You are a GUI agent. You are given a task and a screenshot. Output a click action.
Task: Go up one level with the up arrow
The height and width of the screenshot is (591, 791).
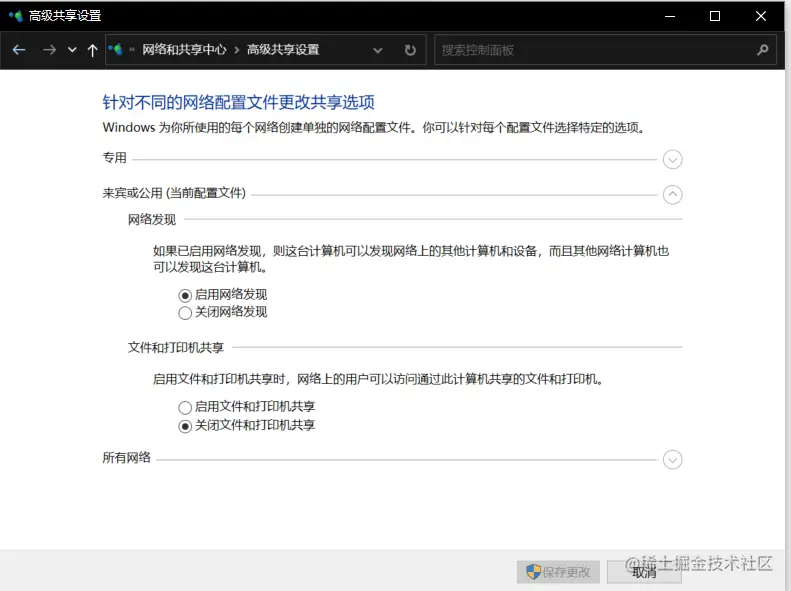point(92,50)
